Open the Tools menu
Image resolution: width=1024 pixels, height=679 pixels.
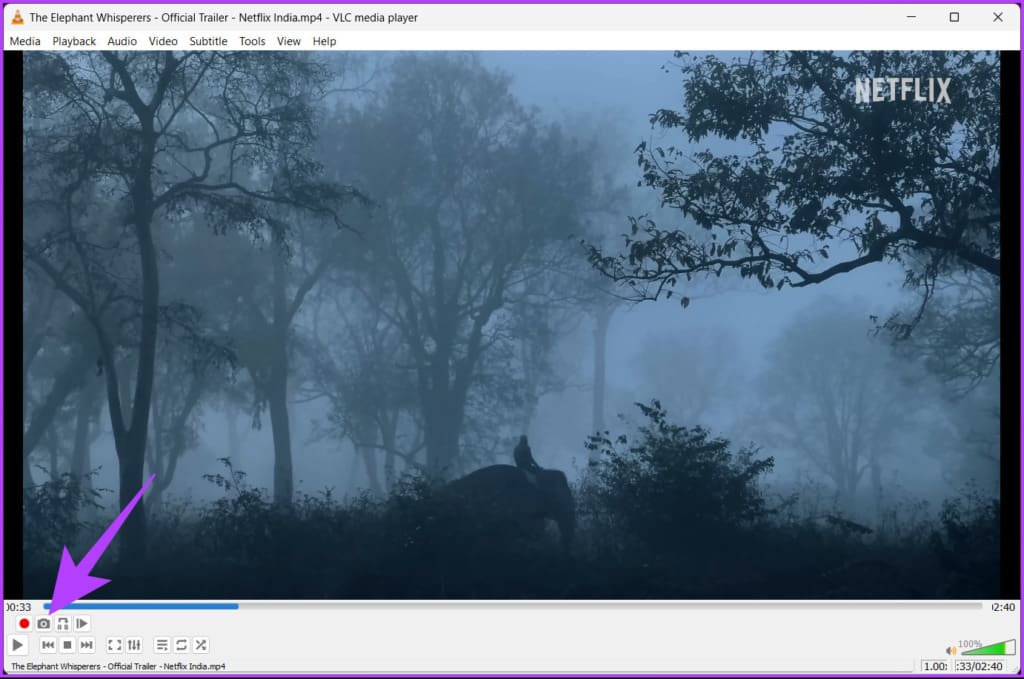pos(252,41)
